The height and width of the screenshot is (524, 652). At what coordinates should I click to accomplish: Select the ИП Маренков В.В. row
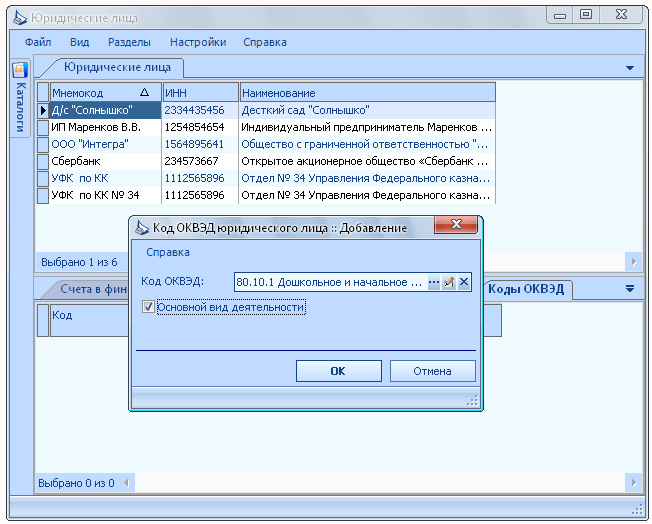pos(266,127)
